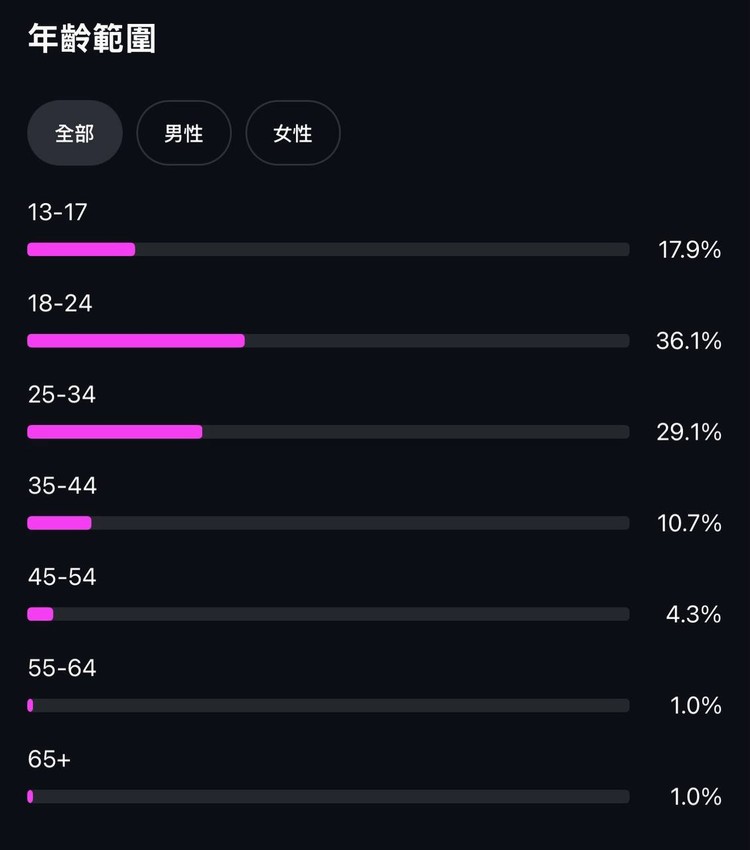
Task: Tap the 17.9% percentage value
Action: (x=689, y=250)
